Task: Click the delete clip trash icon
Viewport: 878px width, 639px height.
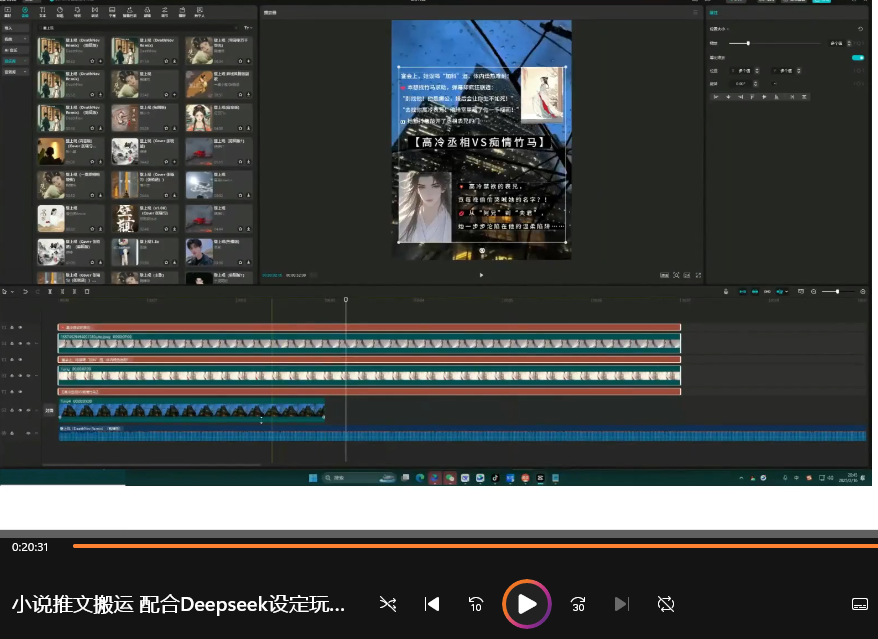Action: 87,291
